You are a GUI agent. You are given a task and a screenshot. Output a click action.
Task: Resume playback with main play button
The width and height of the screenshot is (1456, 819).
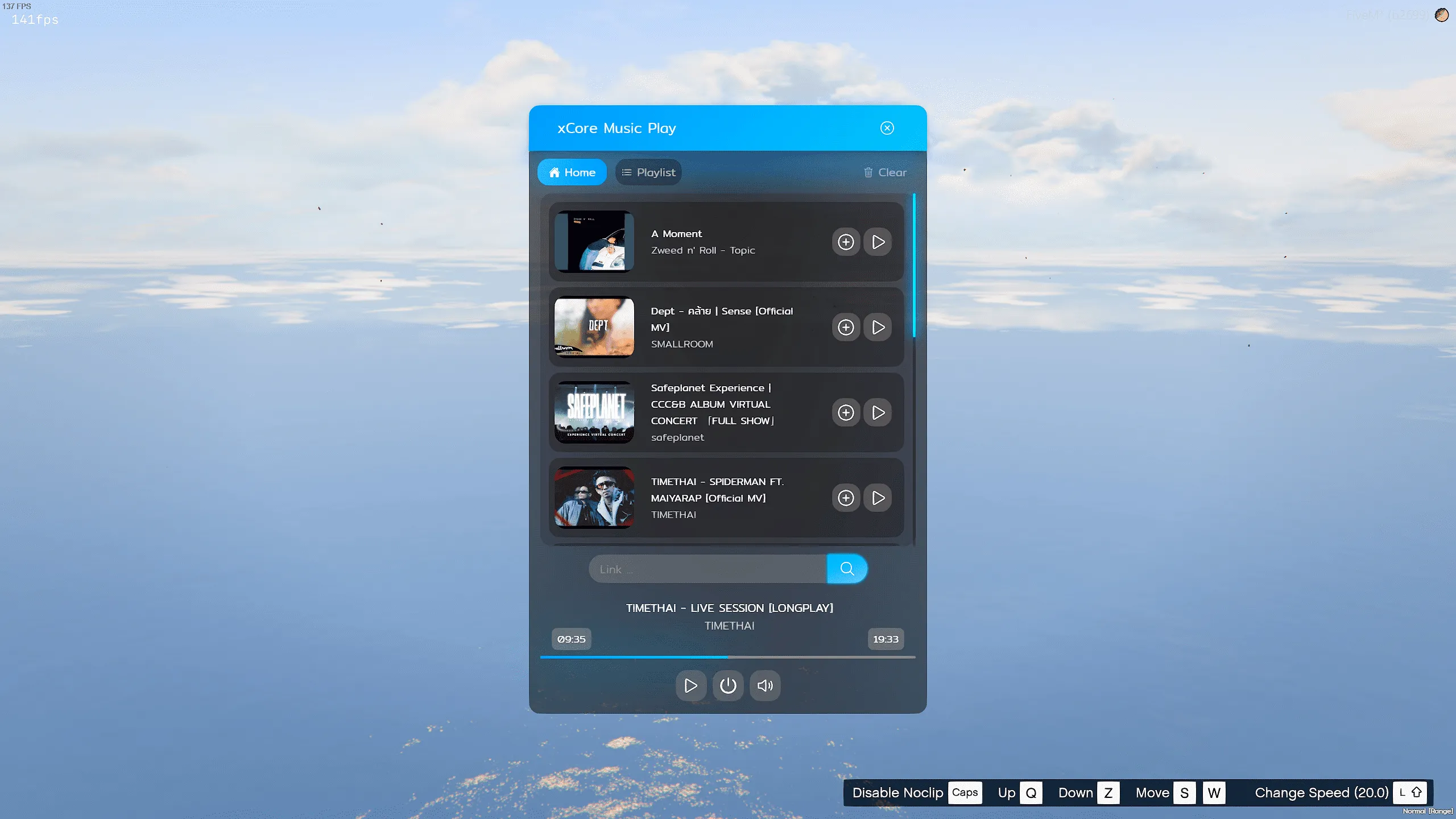click(x=690, y=685)
